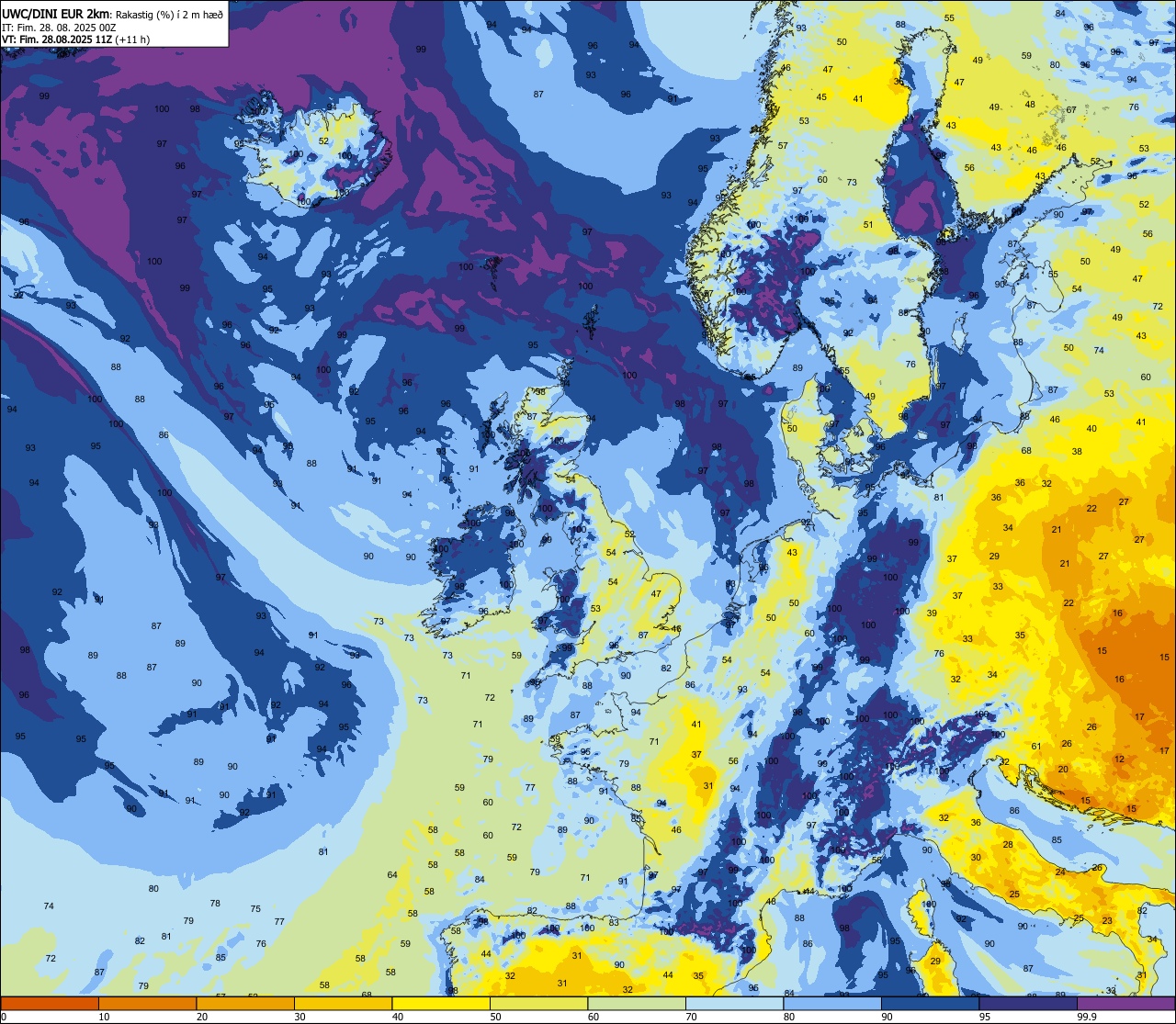
Task: Click the humidity value '28' on the map
Action: coord(1008,845)
